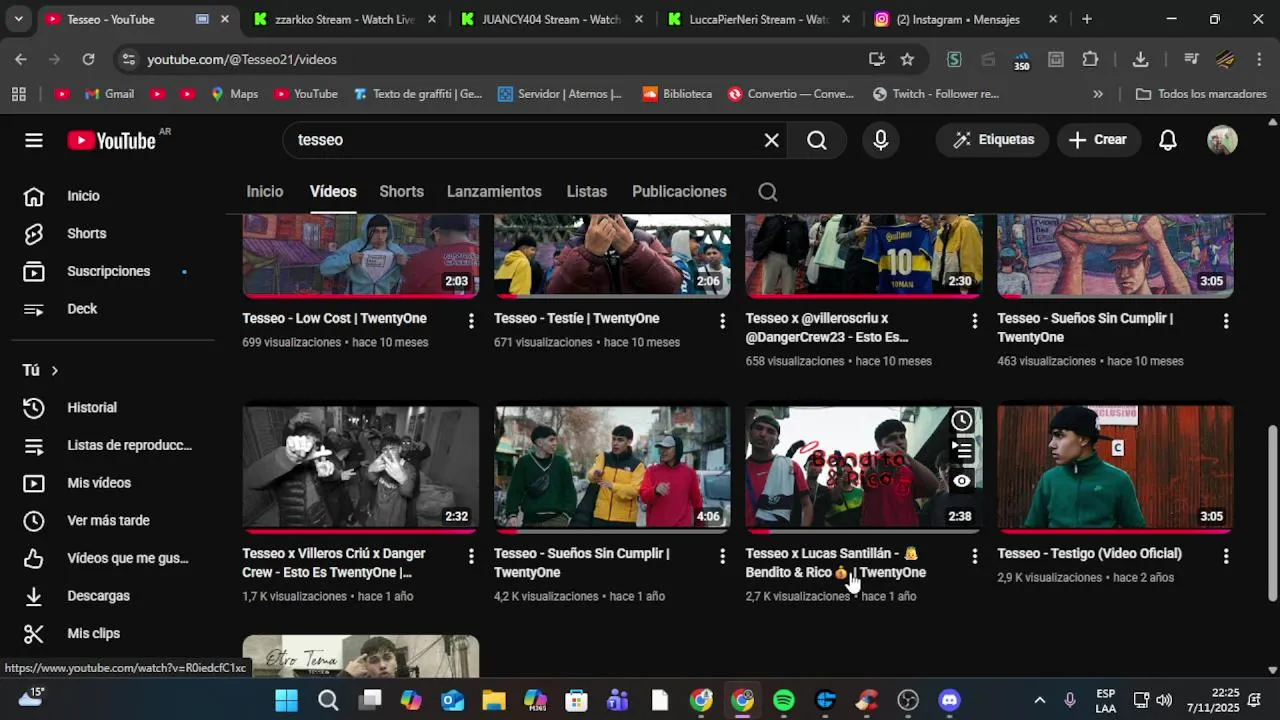
Task: Open the notifications bell
Action: point(1167,140)
